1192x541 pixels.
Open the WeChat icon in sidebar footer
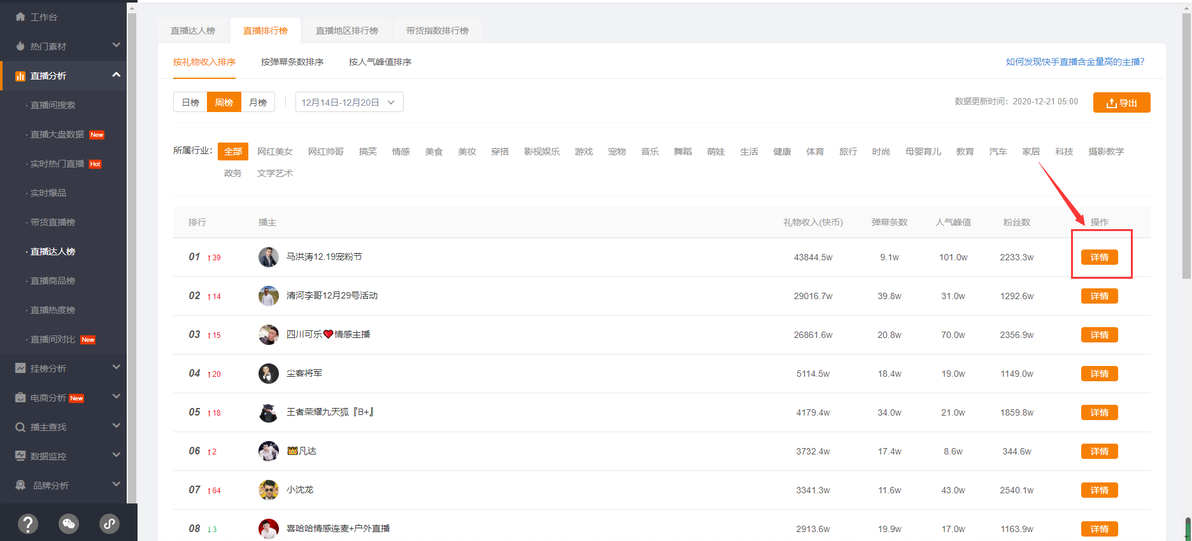69,523
